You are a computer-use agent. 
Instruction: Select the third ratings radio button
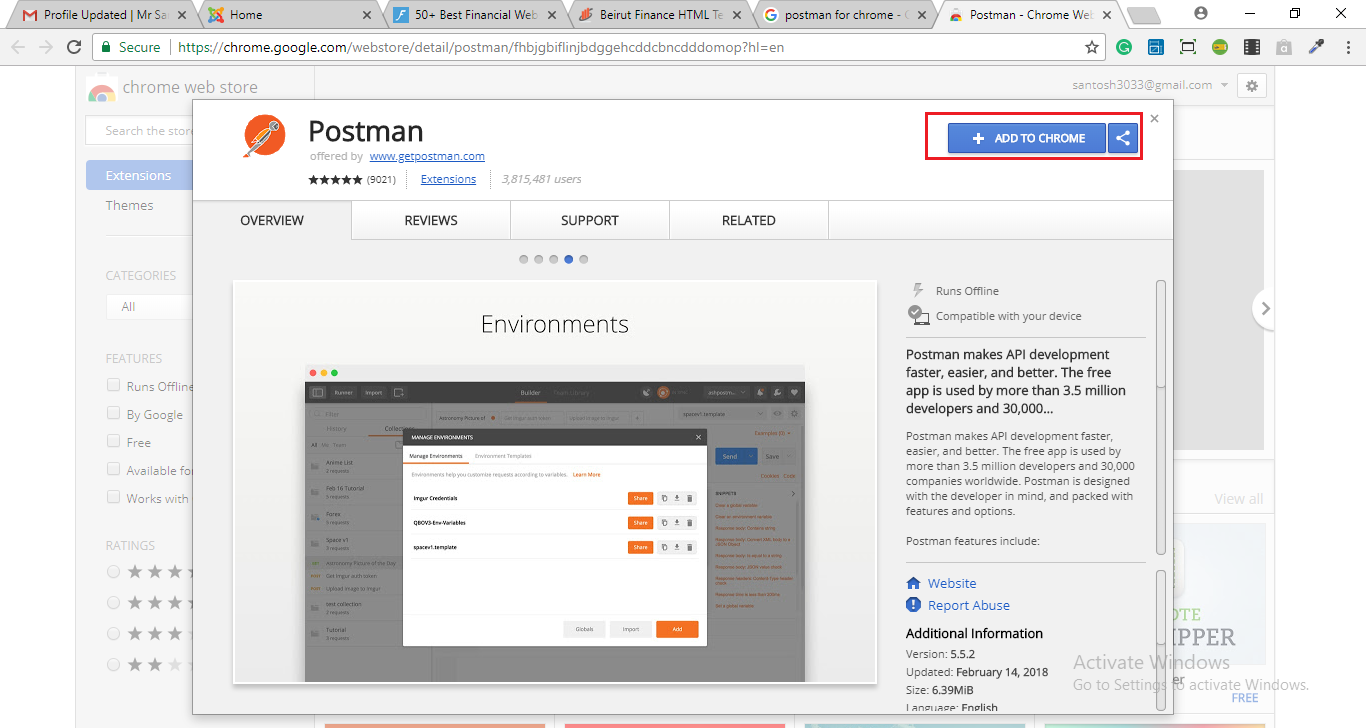113,633
